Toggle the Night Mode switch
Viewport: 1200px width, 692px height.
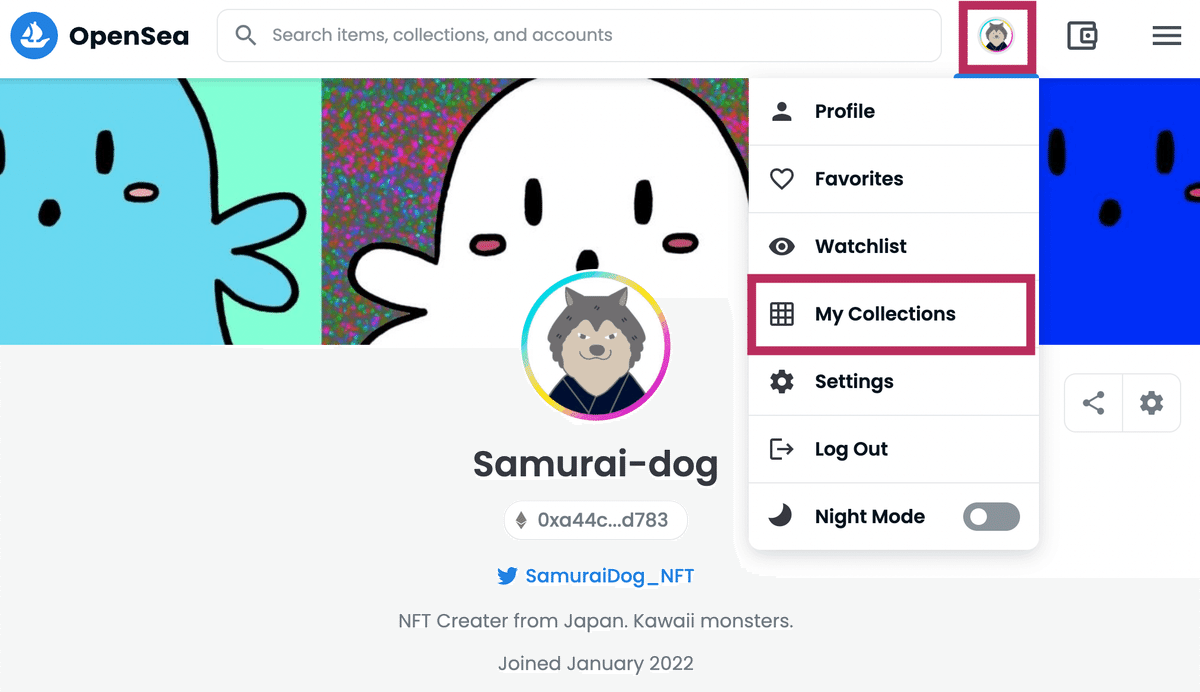pyautogui.click(x=991, y=517)
